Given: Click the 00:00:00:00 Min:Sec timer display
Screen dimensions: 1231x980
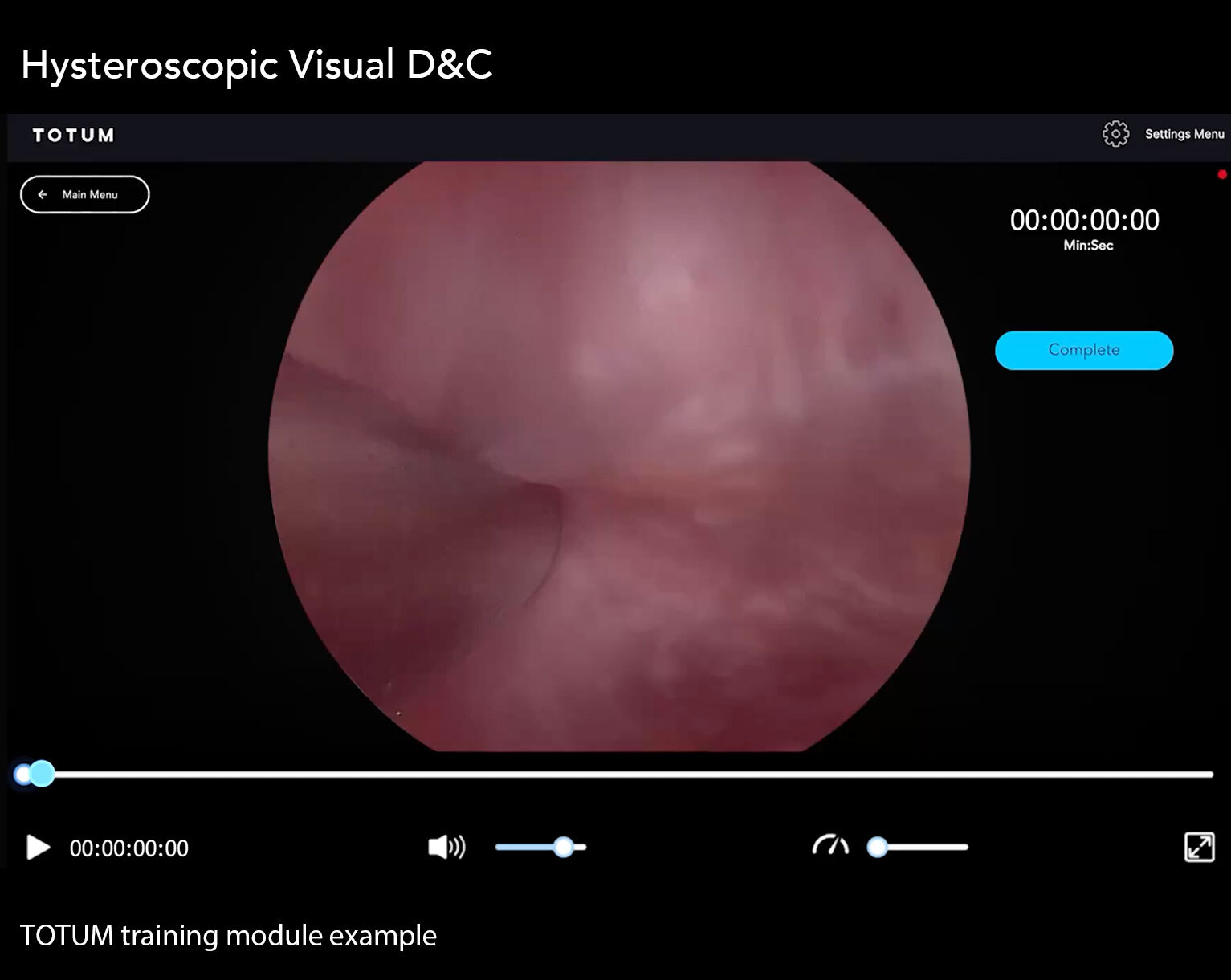Looking at the screenshot, I should click(x=1085, y=230).
